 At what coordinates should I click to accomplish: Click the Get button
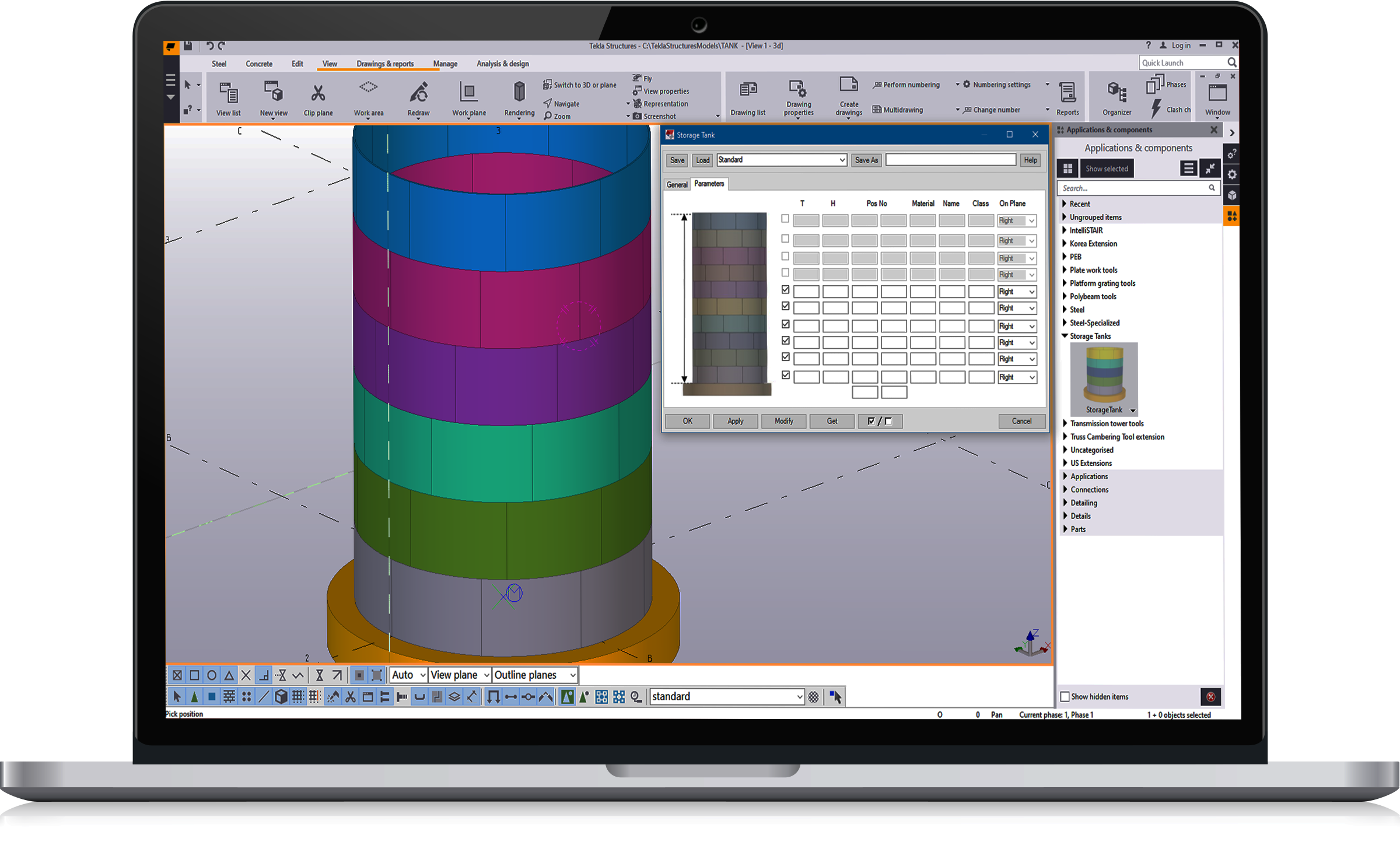(832, 421)
